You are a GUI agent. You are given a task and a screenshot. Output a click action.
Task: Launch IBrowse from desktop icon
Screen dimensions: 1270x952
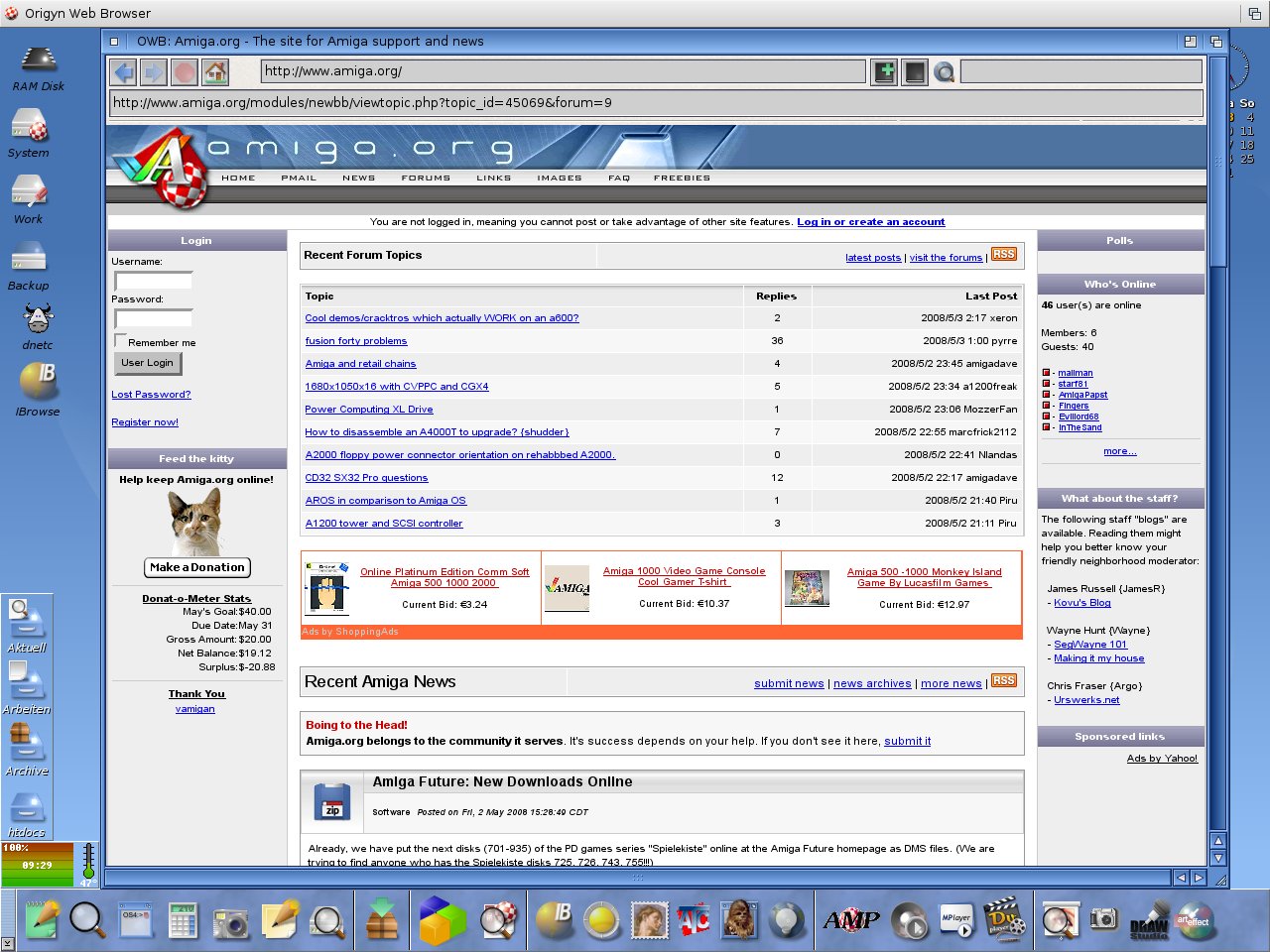(x=38, y=389)
